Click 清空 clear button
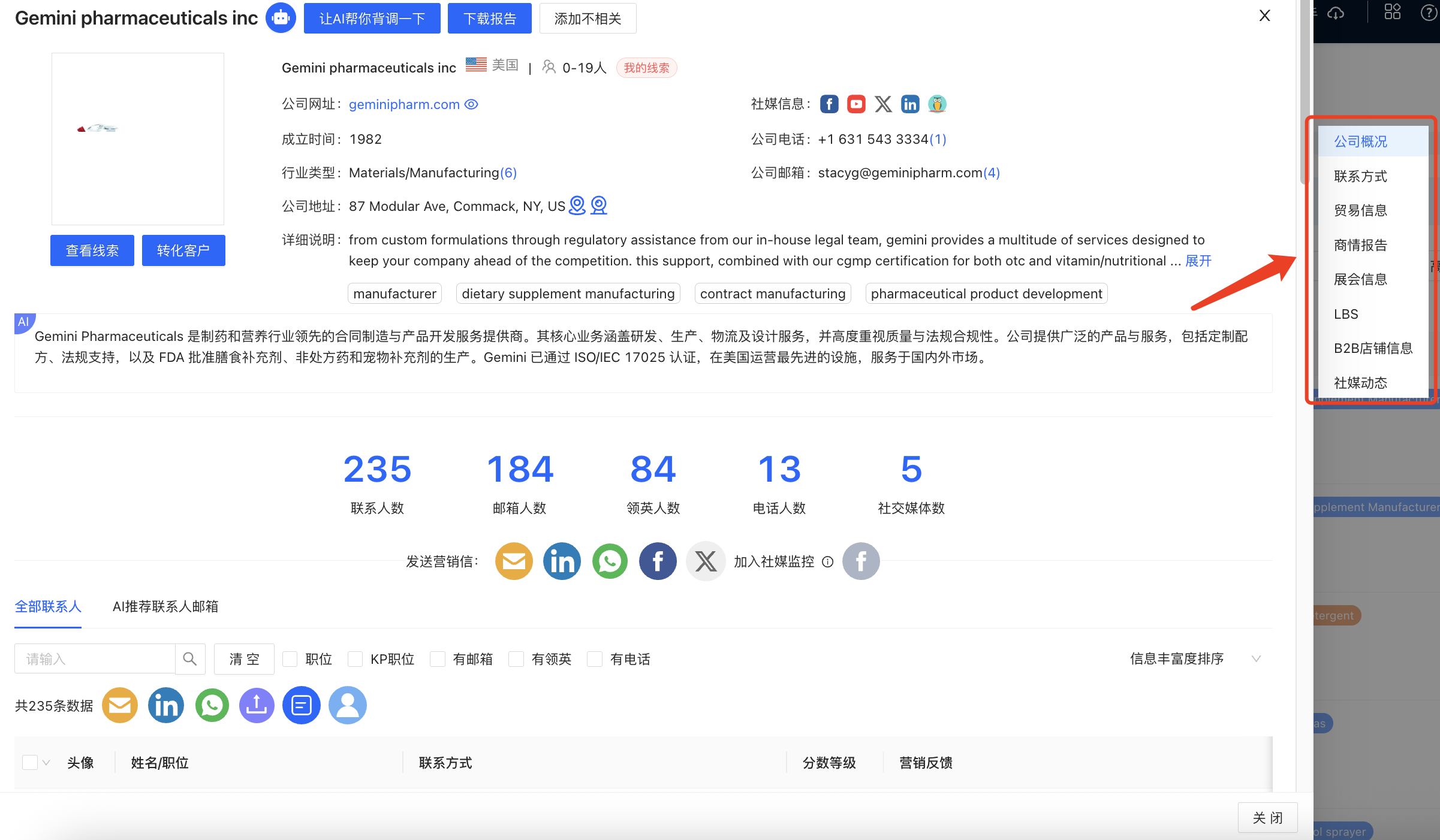Viewport: 1440px width, 840px height. pos(244,659)
